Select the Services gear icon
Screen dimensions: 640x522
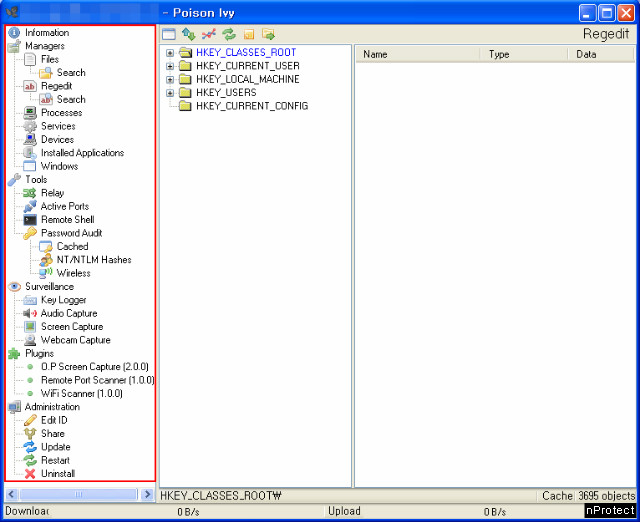pos(30,126)
